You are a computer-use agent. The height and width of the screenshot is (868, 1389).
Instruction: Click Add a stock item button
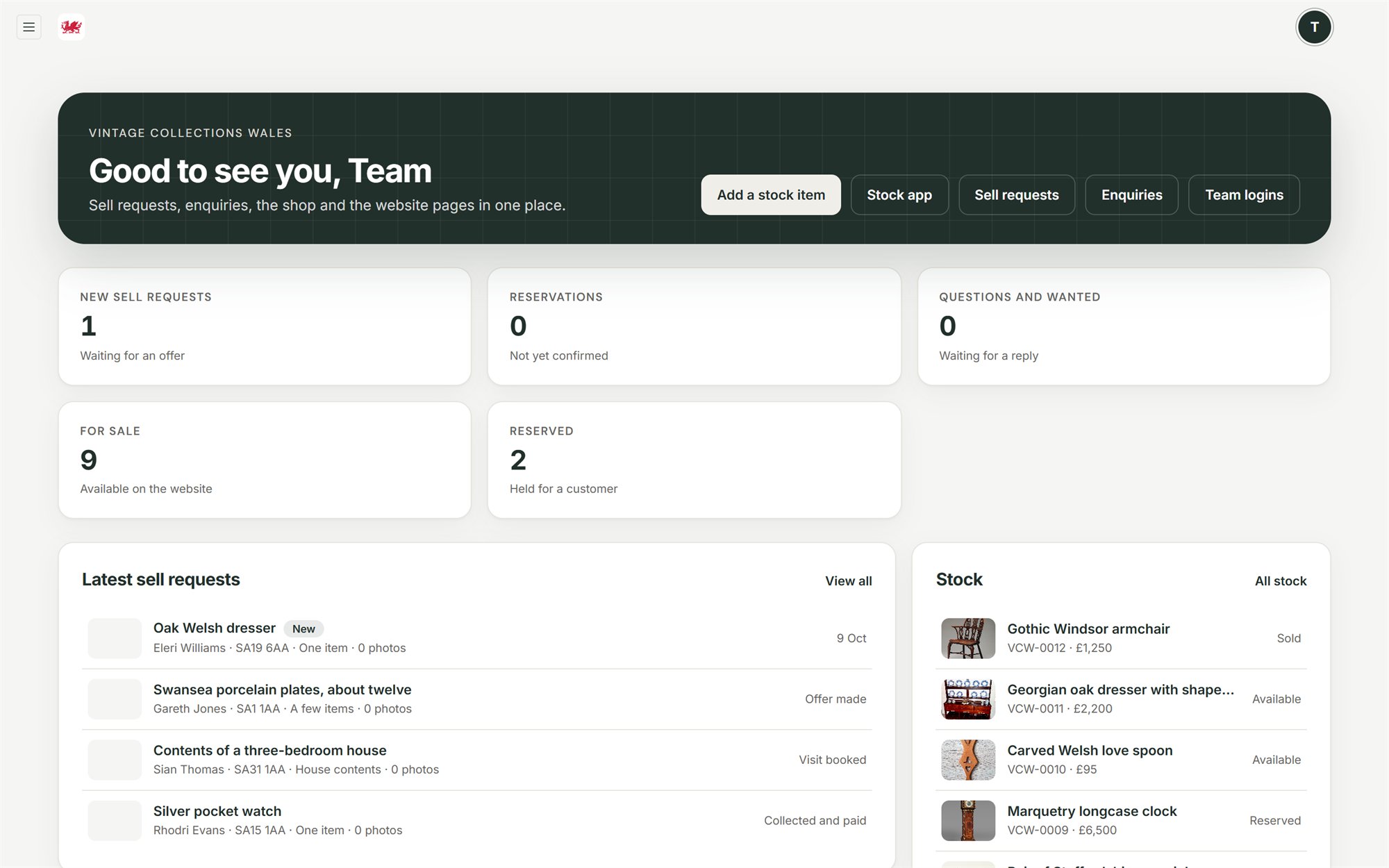coord(771,195)
